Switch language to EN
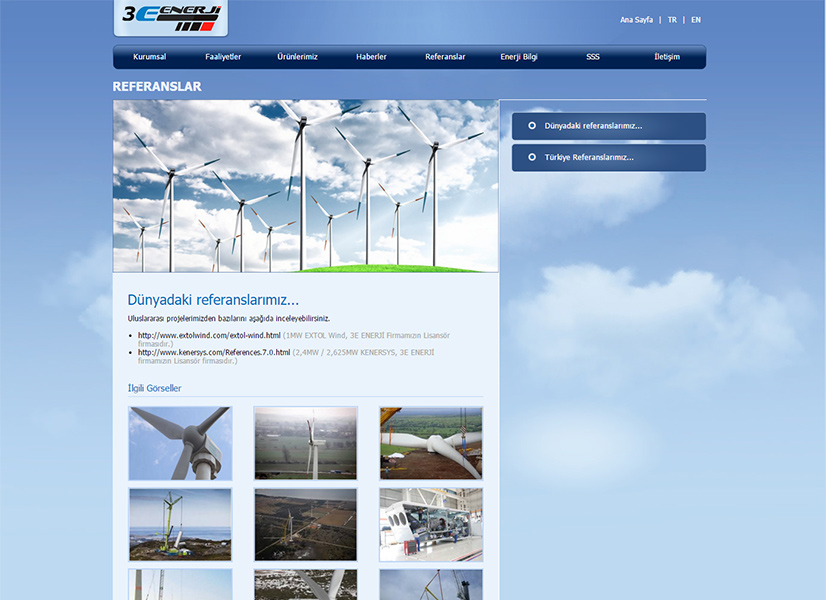 696,20
